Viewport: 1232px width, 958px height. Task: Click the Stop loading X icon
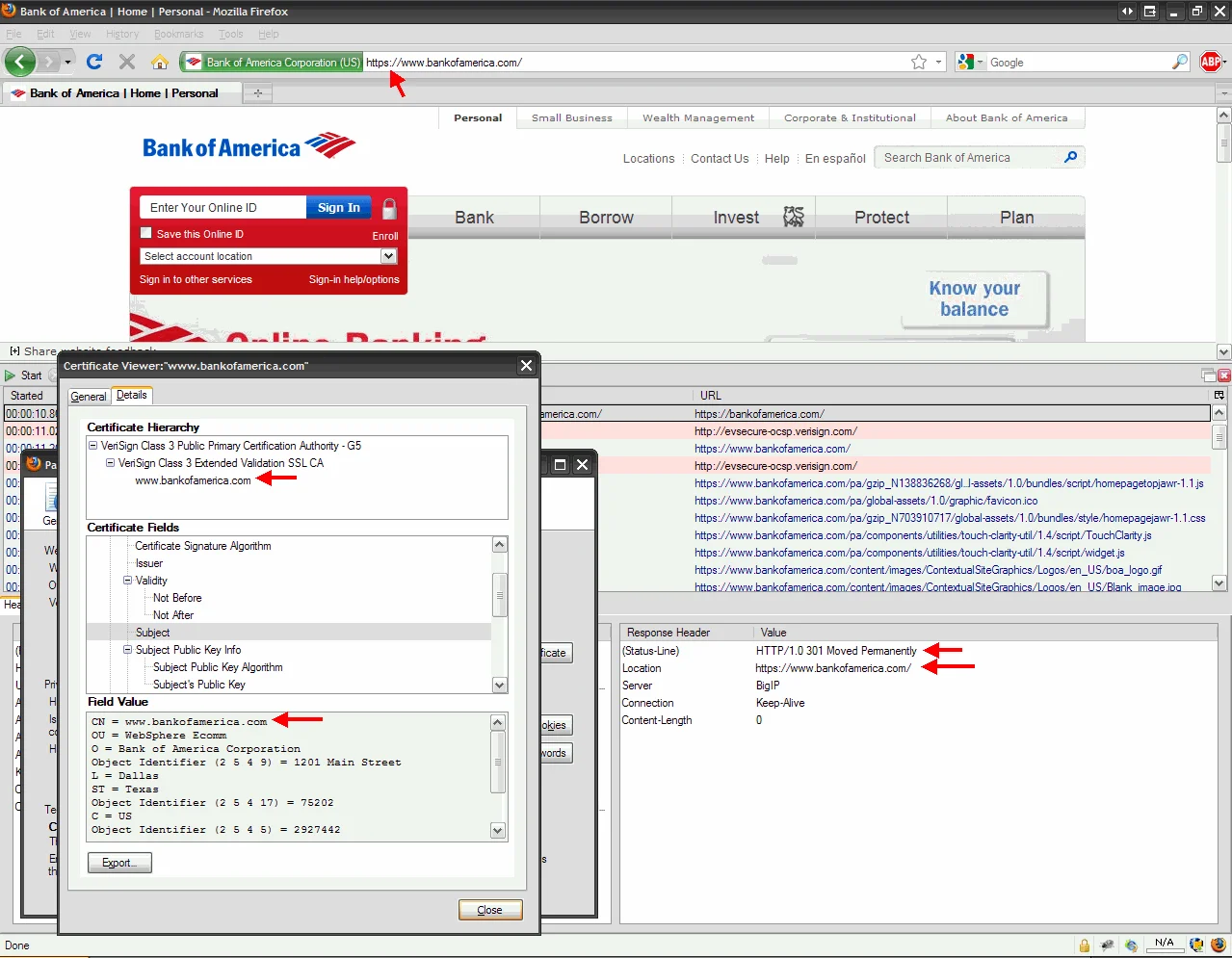[127, 62]
